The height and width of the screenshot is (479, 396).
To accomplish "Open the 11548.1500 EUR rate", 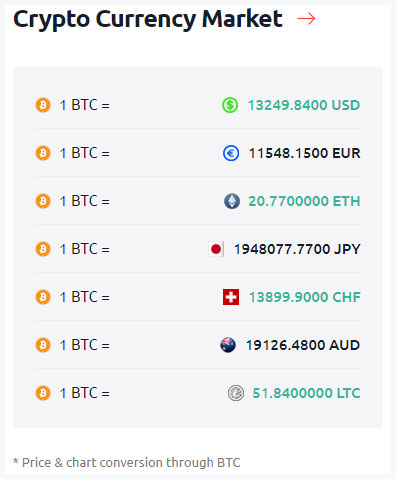I will [x=305, y=153].
